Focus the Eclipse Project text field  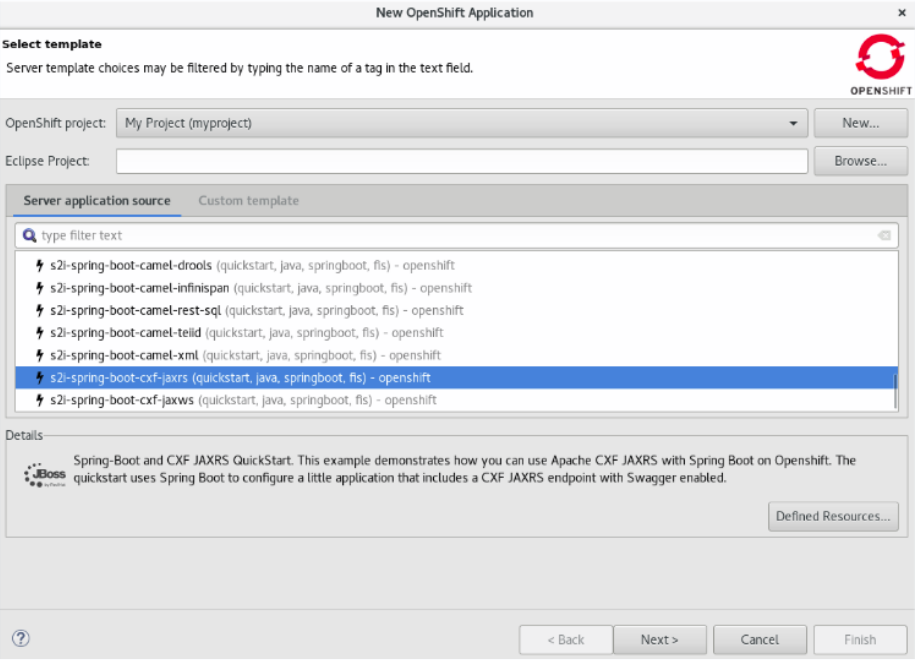pyautogui.click(x=462, y=161)
